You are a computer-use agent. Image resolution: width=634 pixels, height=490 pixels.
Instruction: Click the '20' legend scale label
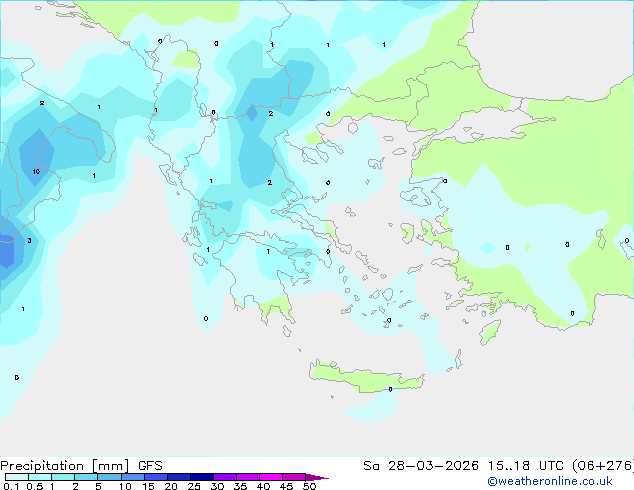pyautogui.click(x=171, y=486)
